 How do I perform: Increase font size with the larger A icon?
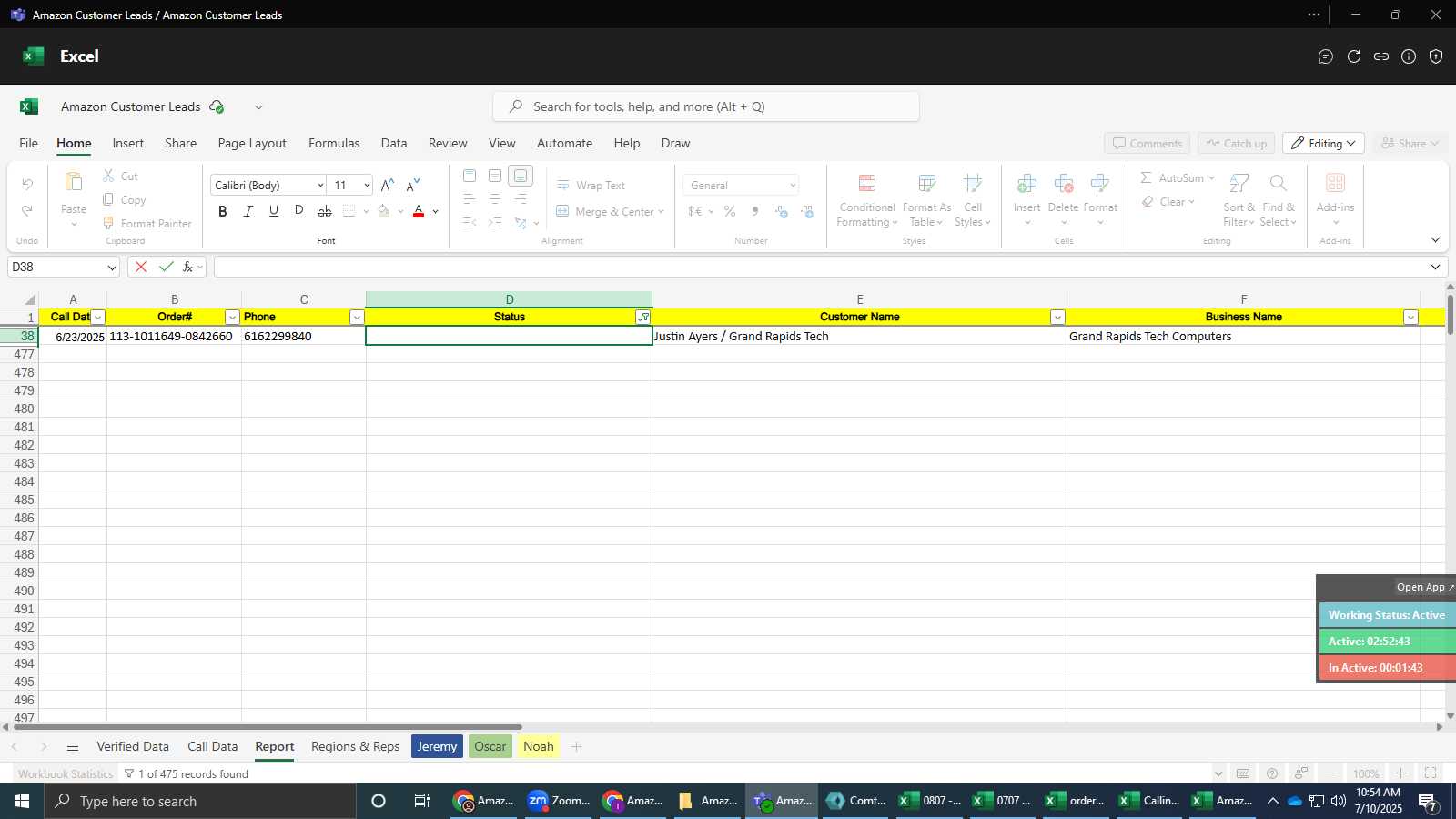pos(387,185)
